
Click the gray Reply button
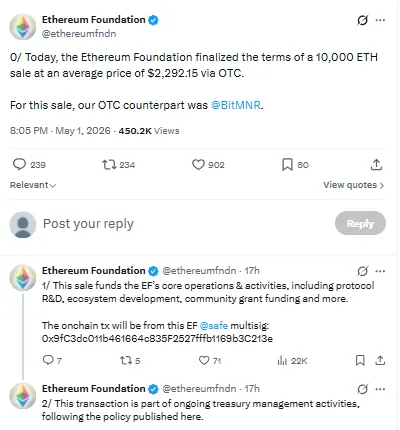coord(360,223)
